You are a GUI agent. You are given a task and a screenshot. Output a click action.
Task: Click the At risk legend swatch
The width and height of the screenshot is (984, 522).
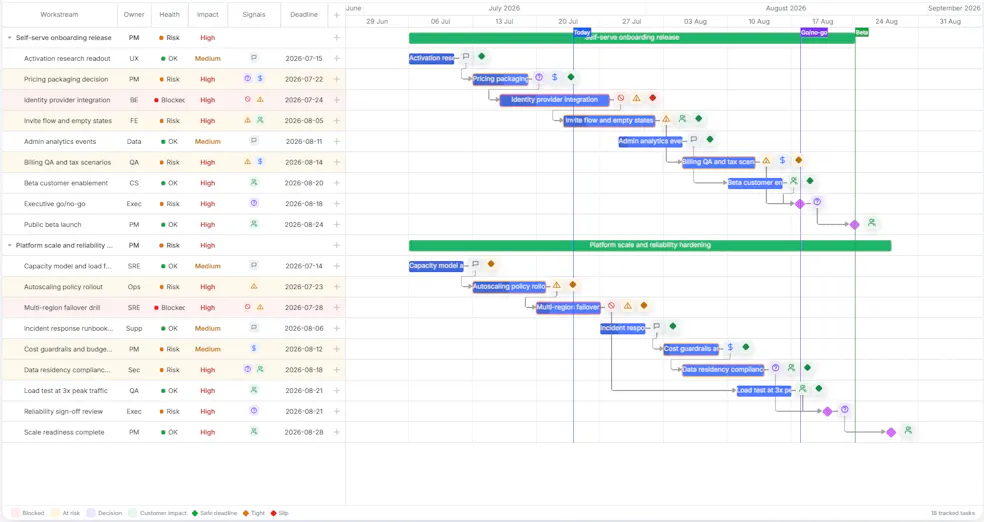click(55, 513)
